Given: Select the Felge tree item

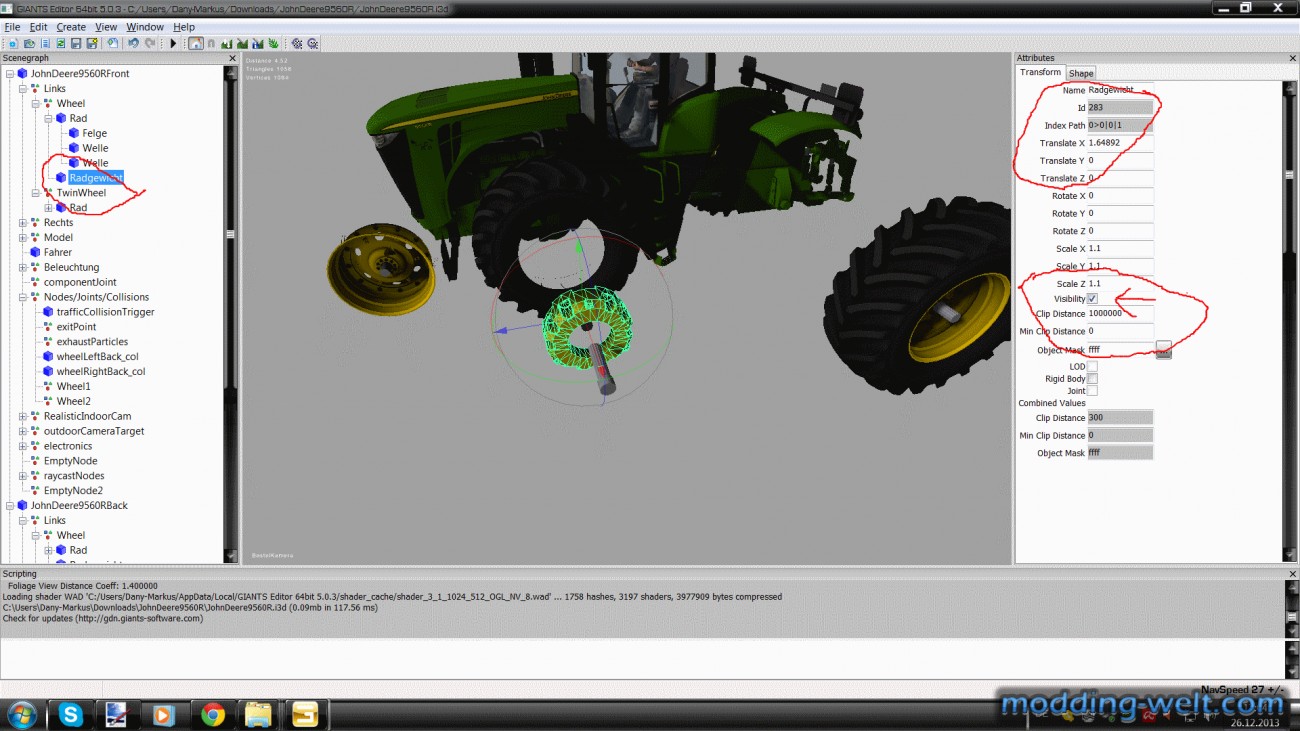Looking at the screenshot, I should (95, 133).
